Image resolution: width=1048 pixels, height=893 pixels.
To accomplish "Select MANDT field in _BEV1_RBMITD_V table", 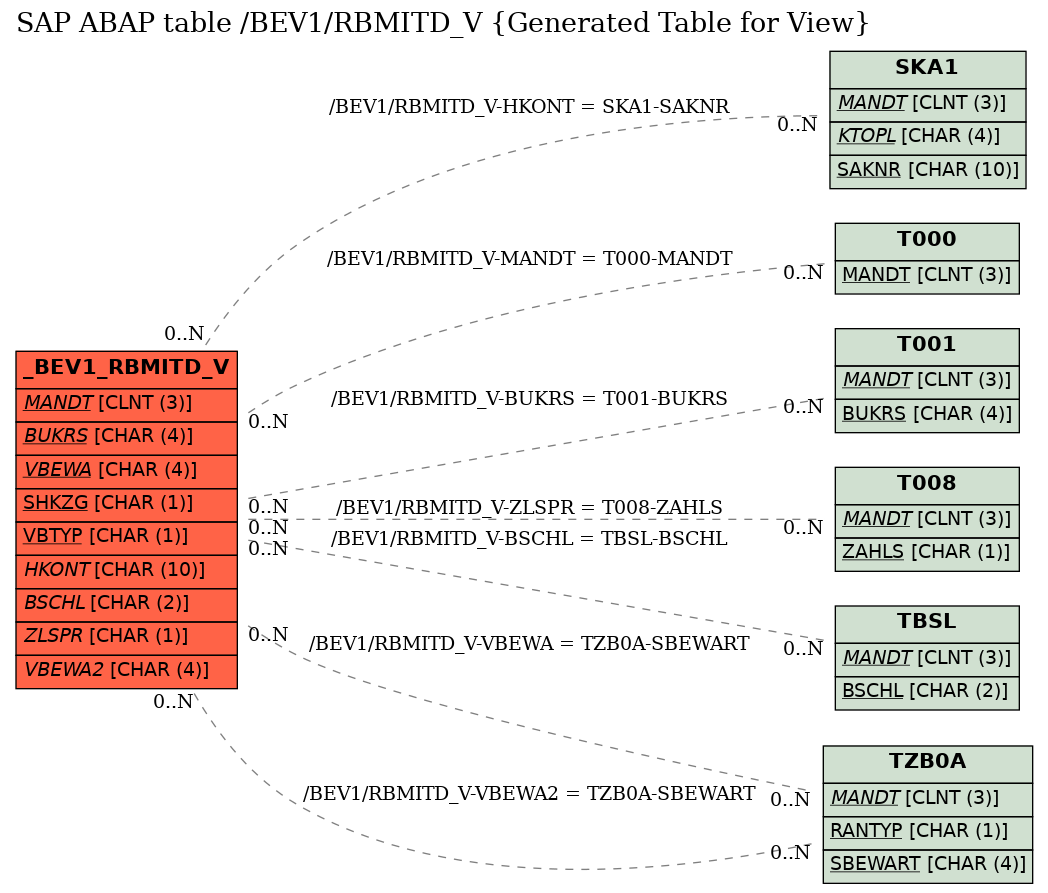I will pyautogui.click(x=126, y=404).
